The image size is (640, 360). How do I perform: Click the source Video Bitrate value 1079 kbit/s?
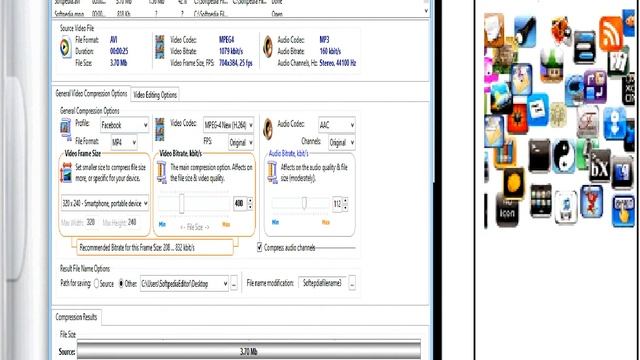coord(231,51)
